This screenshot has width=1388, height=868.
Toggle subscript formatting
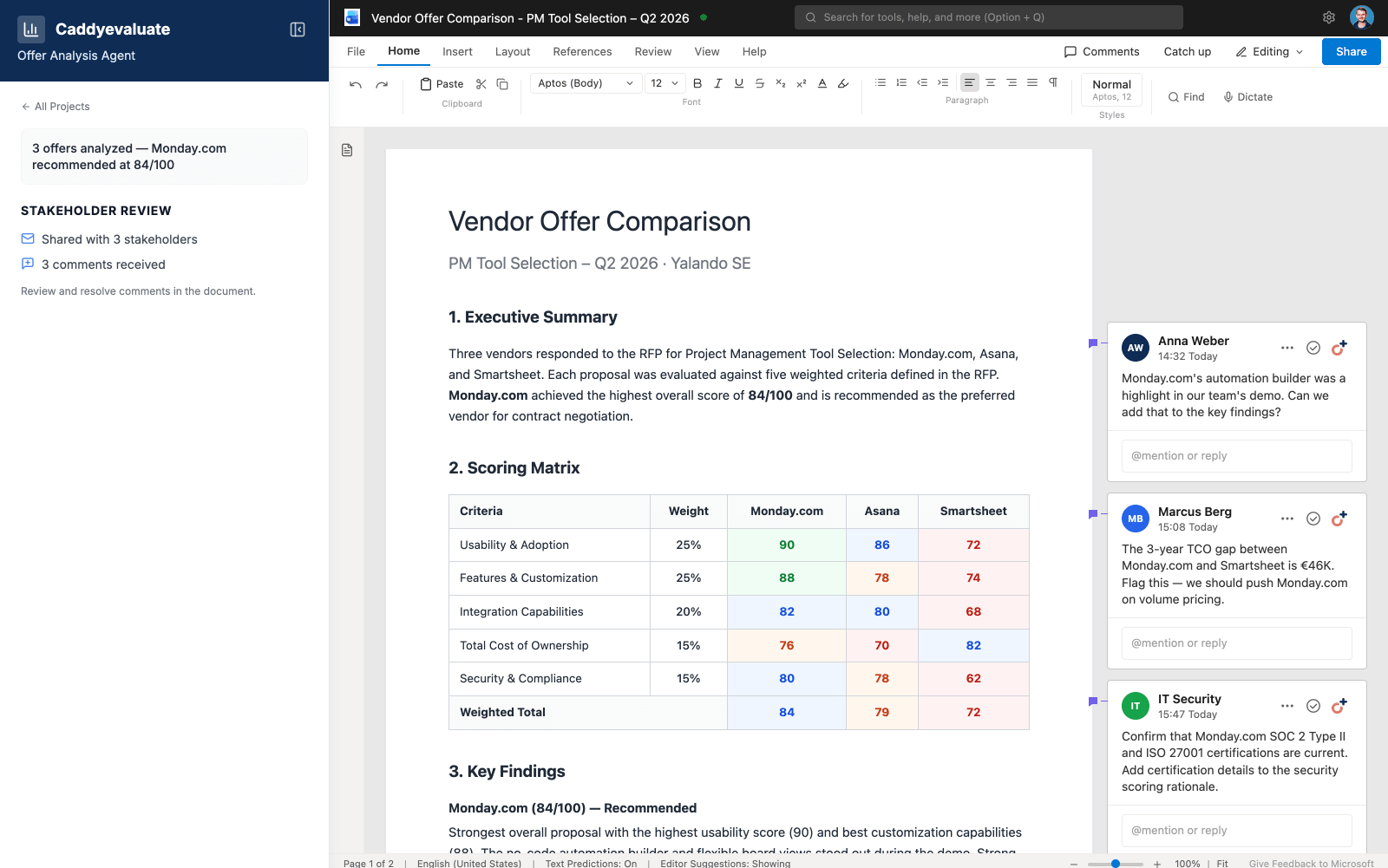click(x=781, y=83)
